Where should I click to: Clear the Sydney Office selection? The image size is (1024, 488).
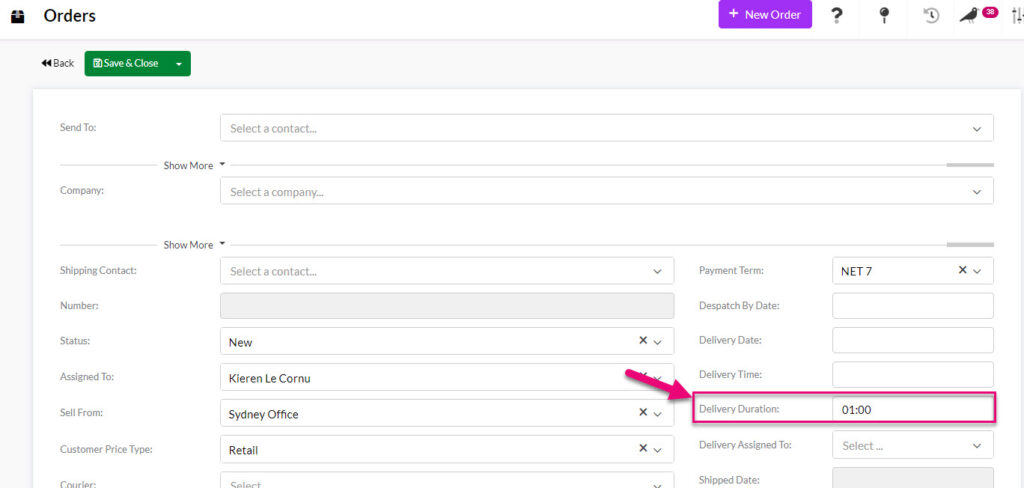pyautogui.click(x=643, y=412)
